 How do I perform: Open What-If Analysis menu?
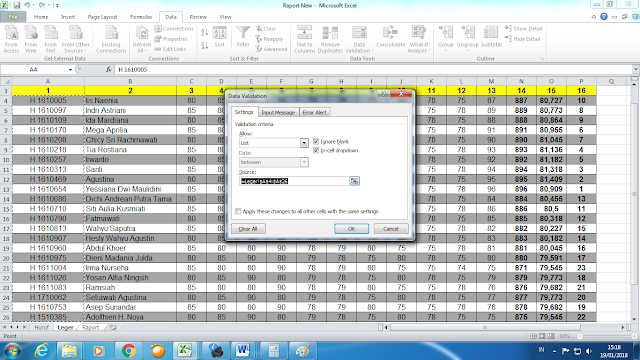coord(419,39)
